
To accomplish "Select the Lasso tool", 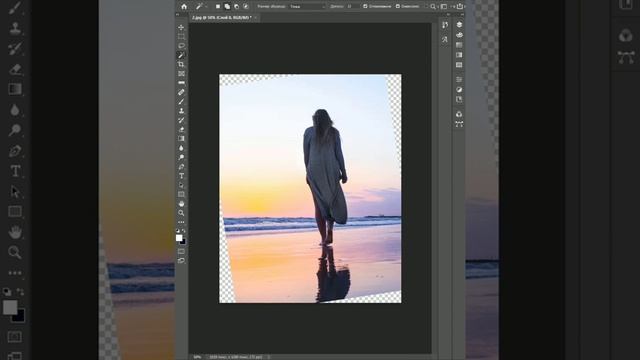I will tap(181, 46).
